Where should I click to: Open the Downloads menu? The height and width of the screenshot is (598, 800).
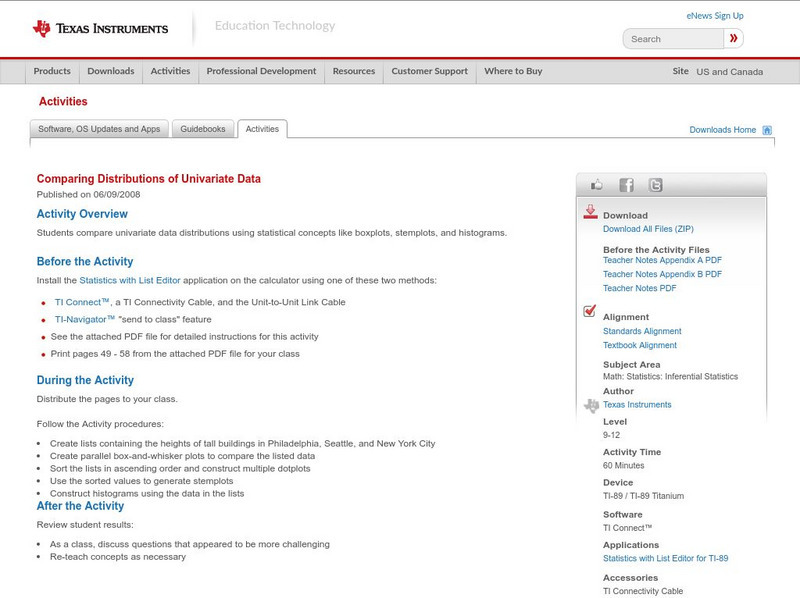111,71
